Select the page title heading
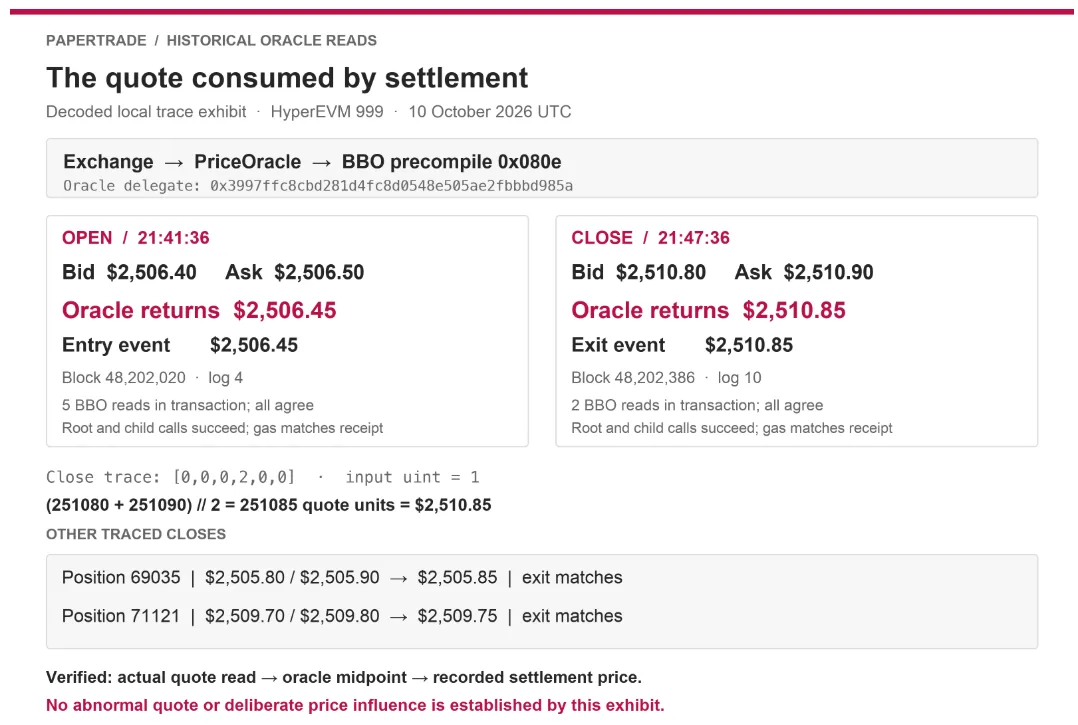Screen dimensions: 1078x725 (x=287, y=78)
